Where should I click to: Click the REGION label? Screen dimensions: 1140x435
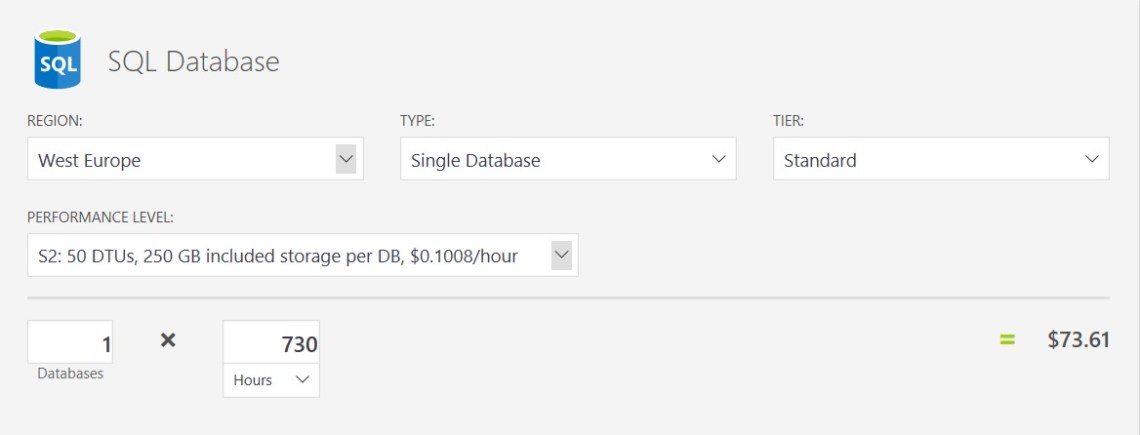pyautogui.click(x=55, y=121)
